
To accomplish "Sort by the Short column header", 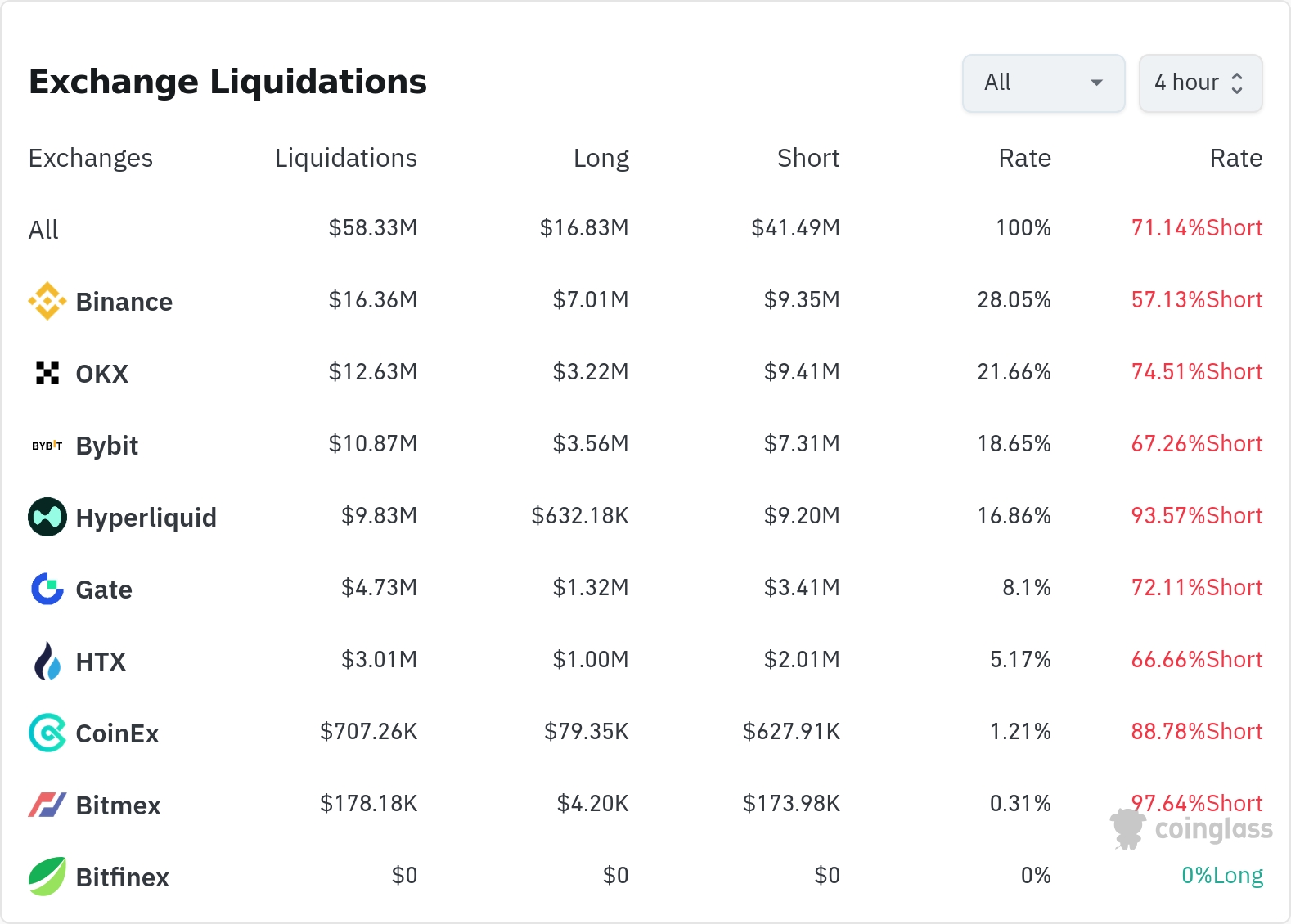I will [x=807, y=158].
